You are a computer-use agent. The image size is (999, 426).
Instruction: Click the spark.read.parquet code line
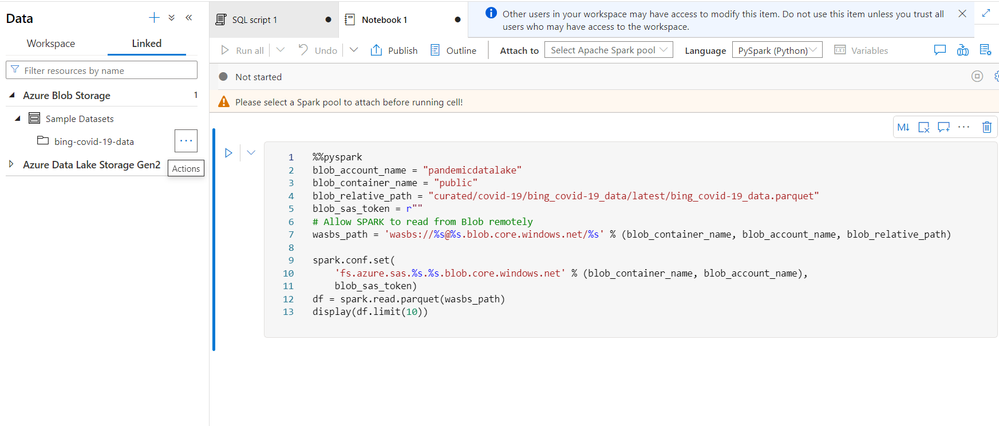[x=408, y=299]
